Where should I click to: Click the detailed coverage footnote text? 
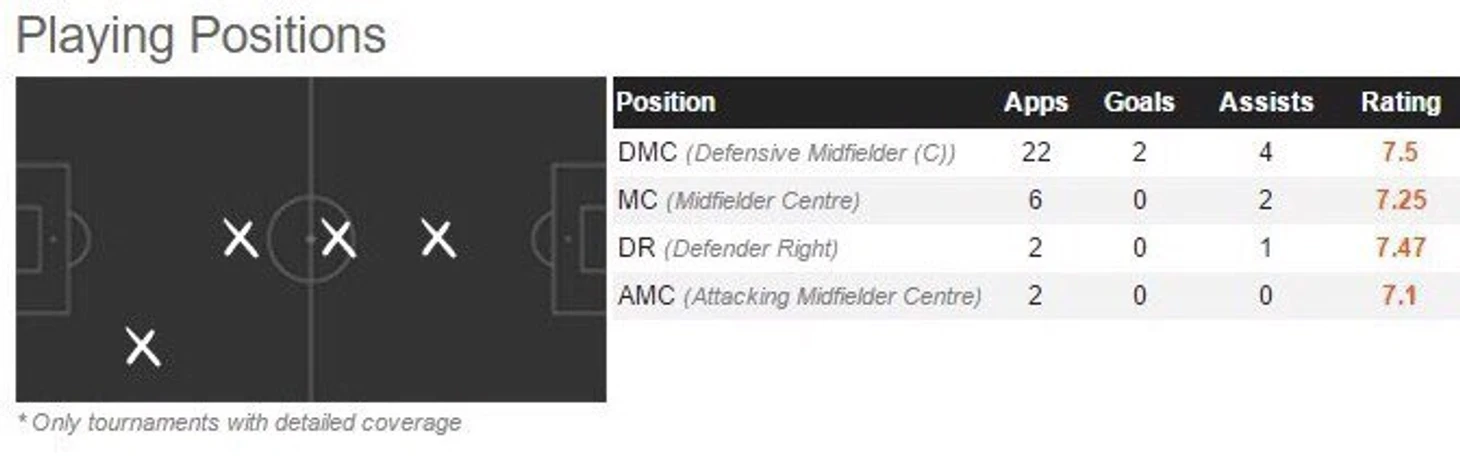click(x=240, y=422)
